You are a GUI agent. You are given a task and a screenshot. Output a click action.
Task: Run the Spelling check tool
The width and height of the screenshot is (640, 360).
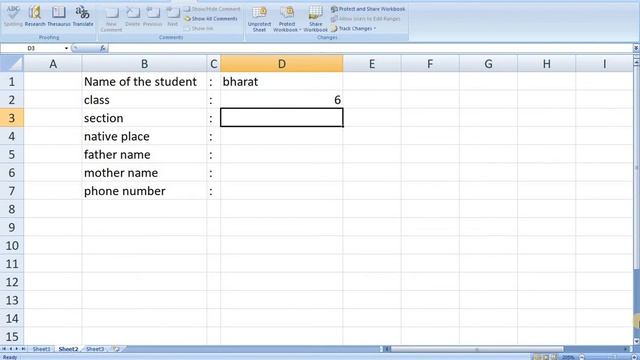pos(13,16)
